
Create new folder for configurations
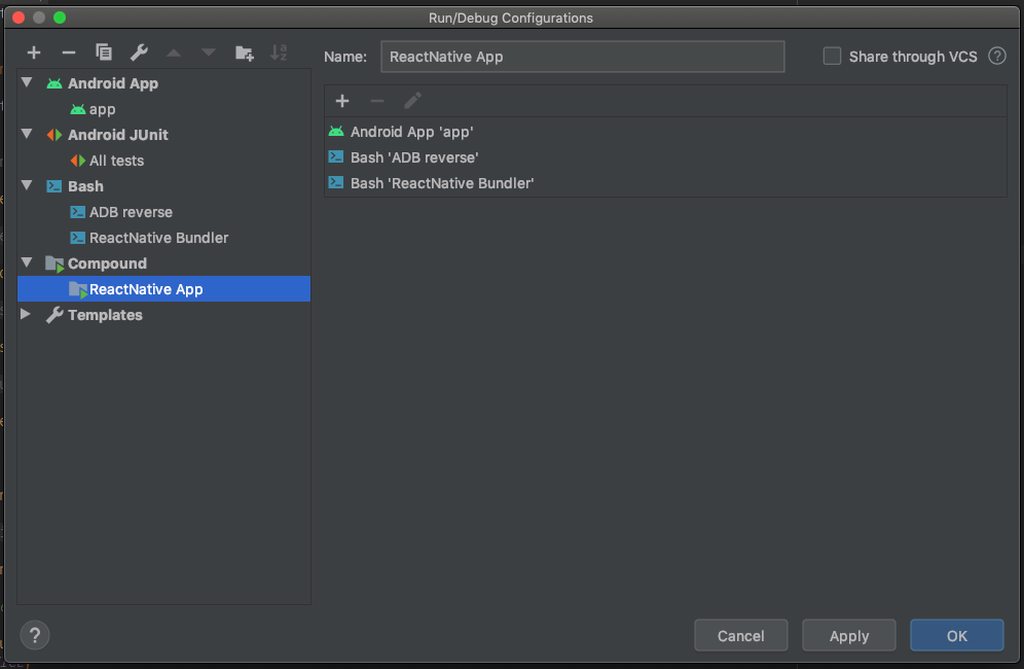click(244, 52)
